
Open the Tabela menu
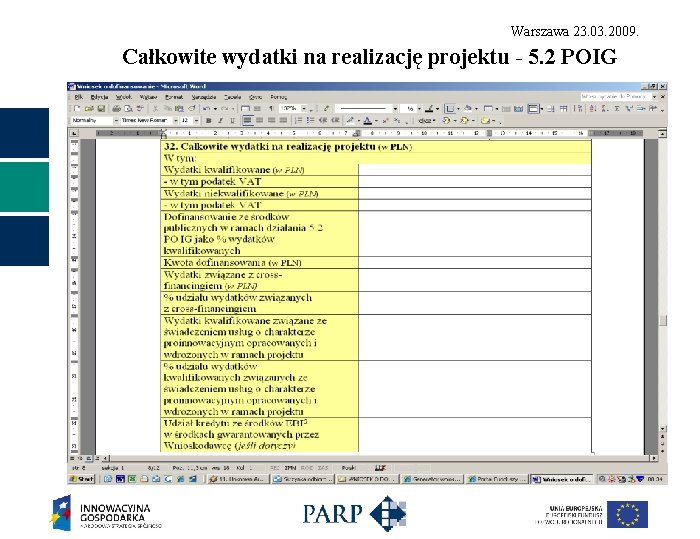pos(233,96)
